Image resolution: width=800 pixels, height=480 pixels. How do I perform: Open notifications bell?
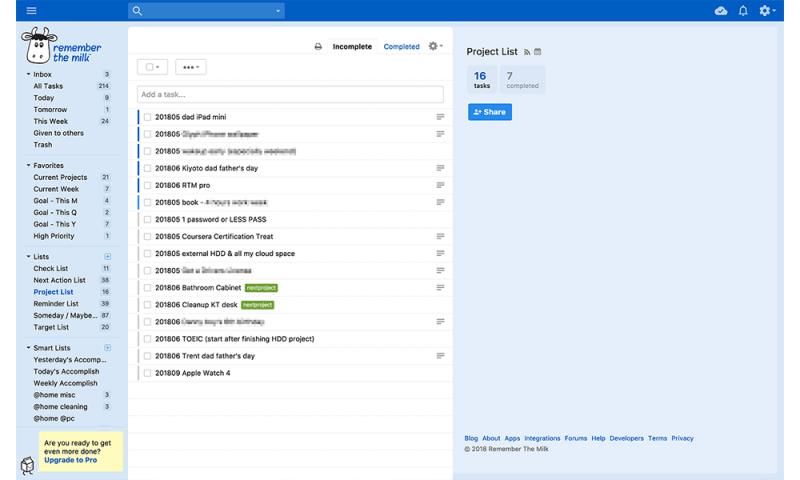click(743, 11)
